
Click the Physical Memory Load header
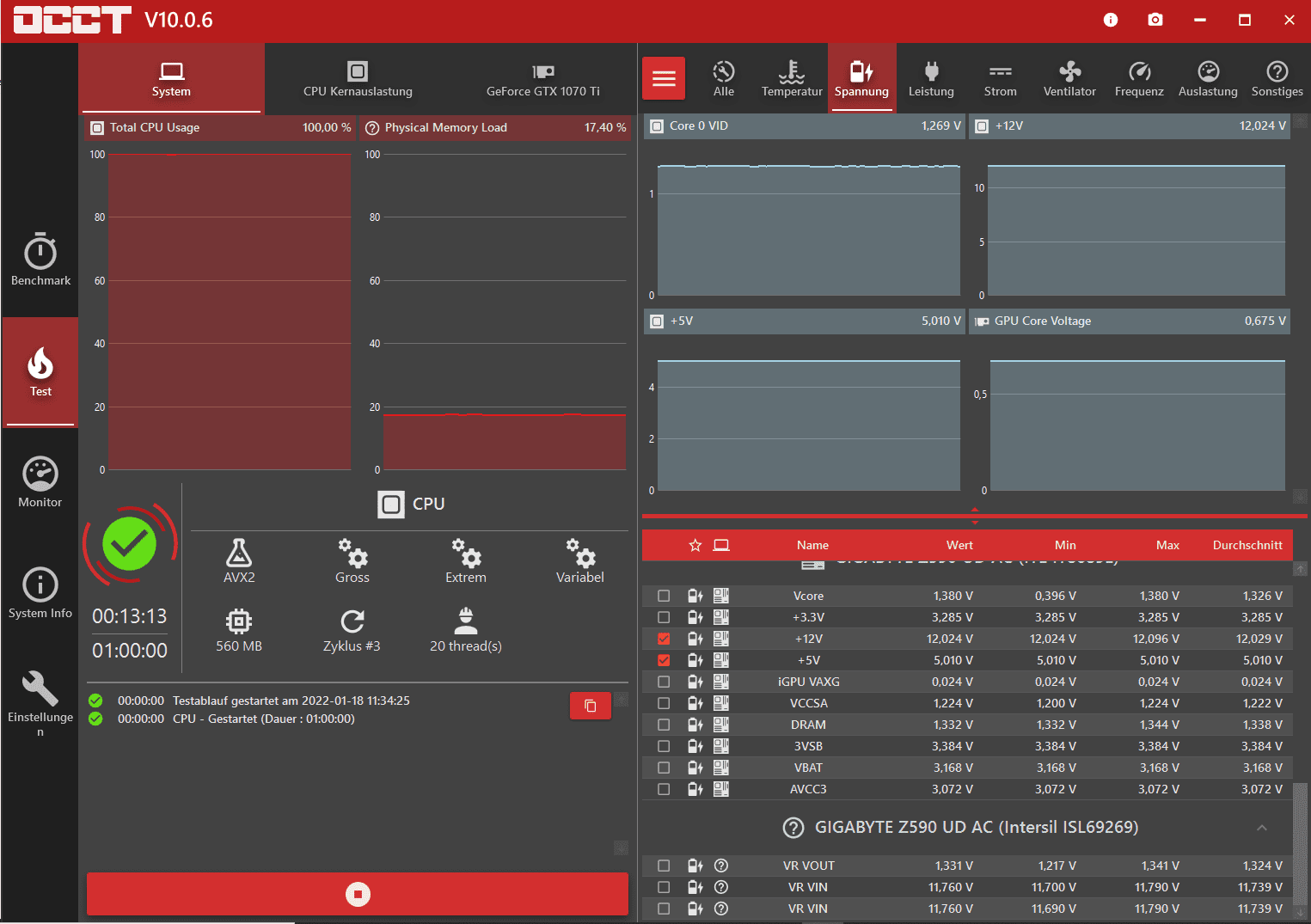click(x=495, y=127)
